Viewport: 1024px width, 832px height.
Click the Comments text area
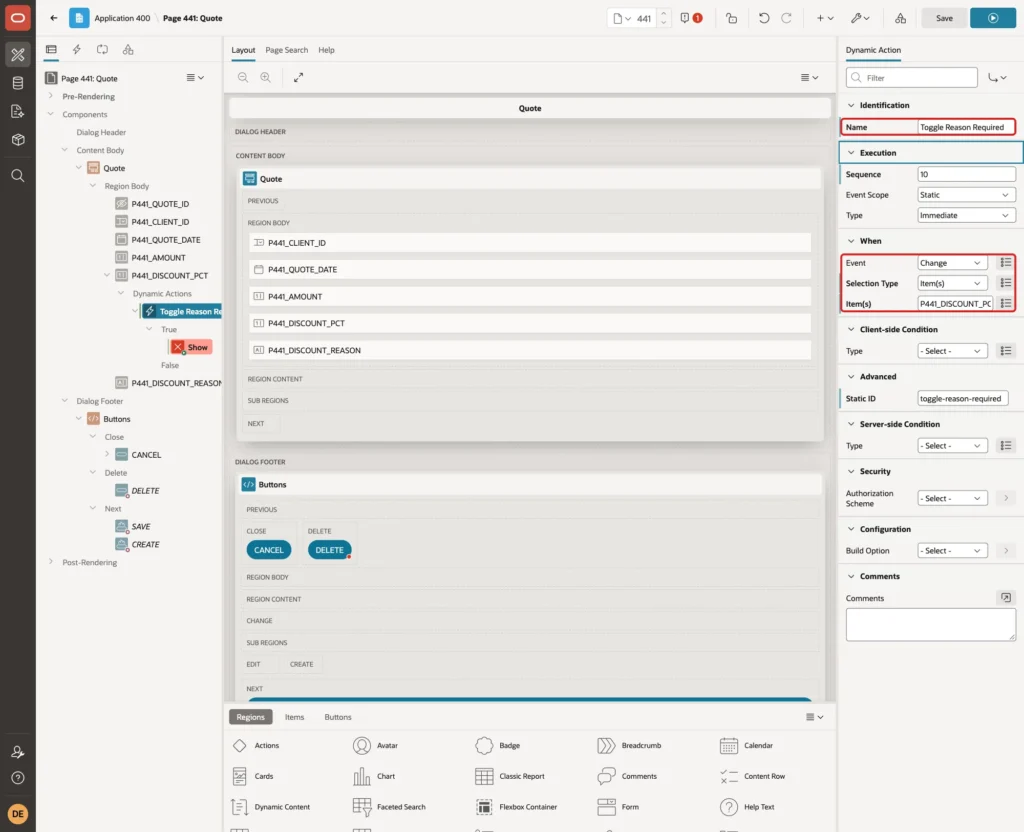point(931,624)
